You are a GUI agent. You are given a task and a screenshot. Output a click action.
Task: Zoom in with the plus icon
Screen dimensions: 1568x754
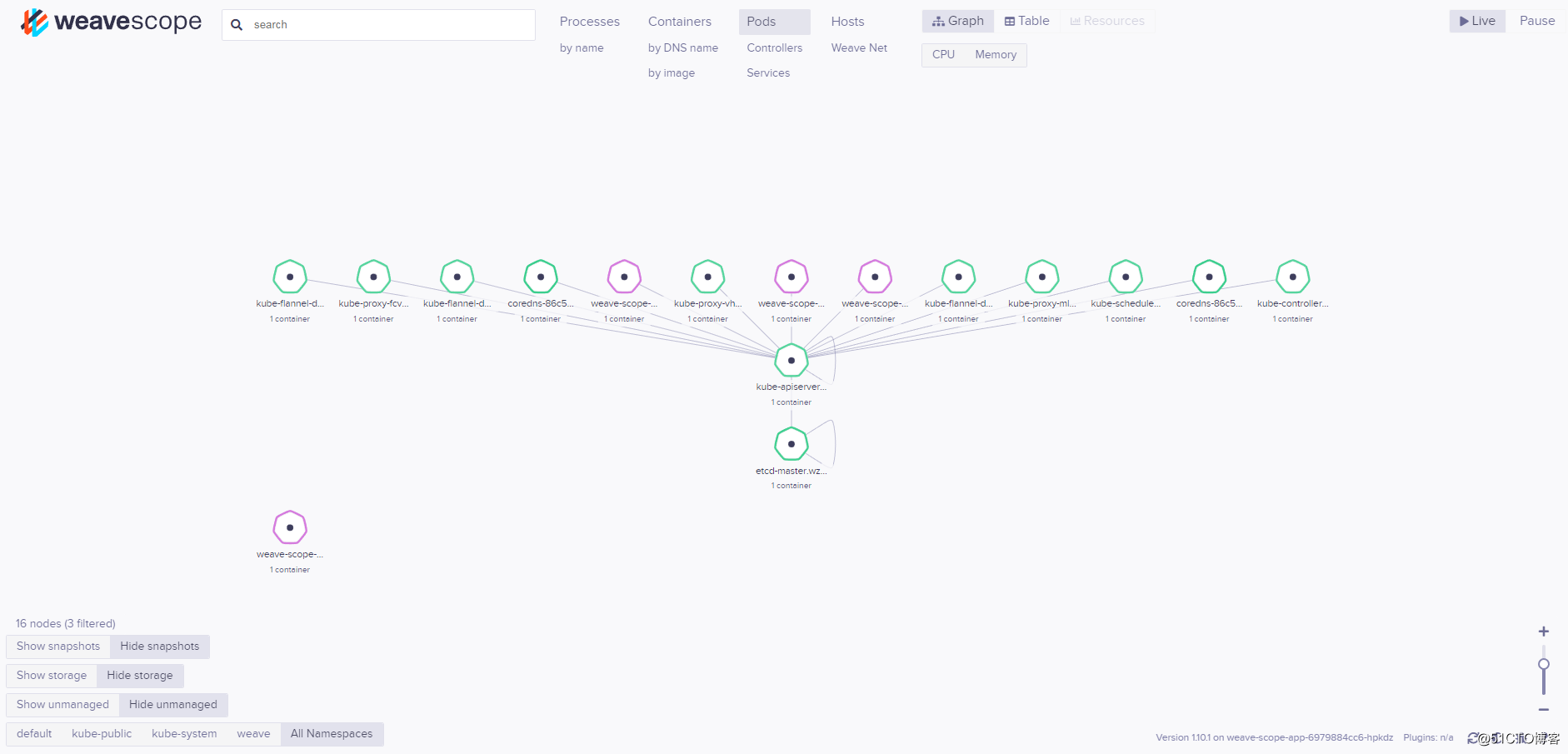coord(1544,632)
